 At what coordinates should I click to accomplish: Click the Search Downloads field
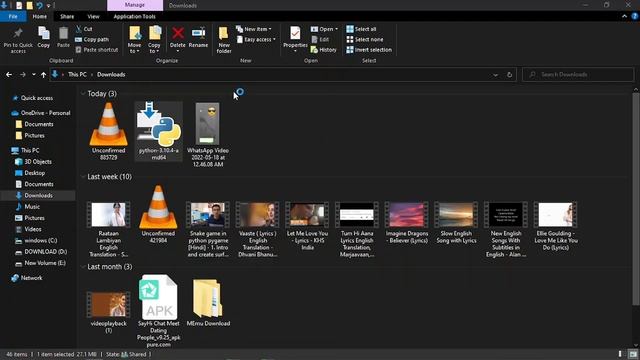pos(578,75)
